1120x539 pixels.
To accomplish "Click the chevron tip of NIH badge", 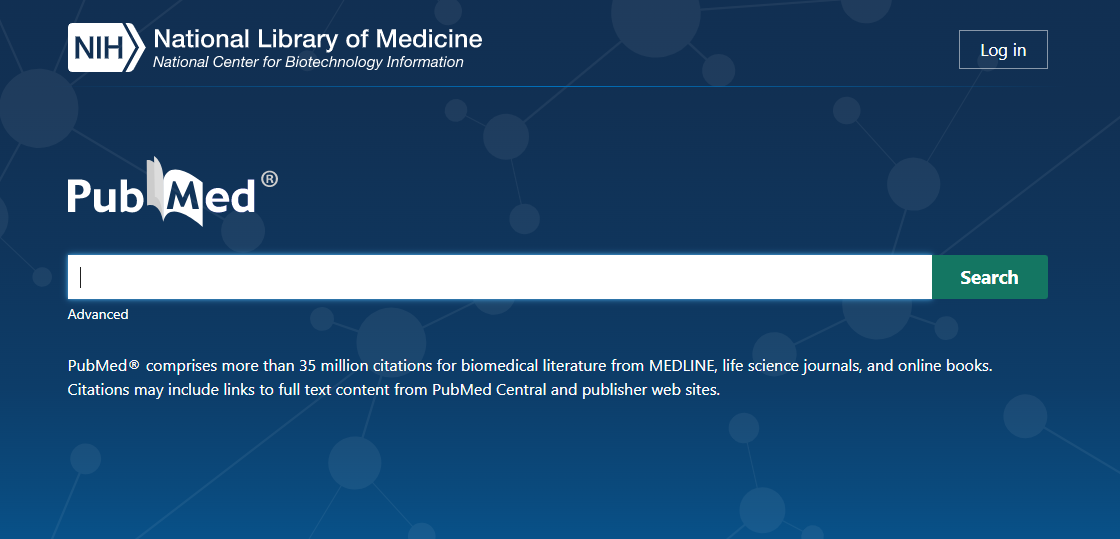I will coord(138,48).
